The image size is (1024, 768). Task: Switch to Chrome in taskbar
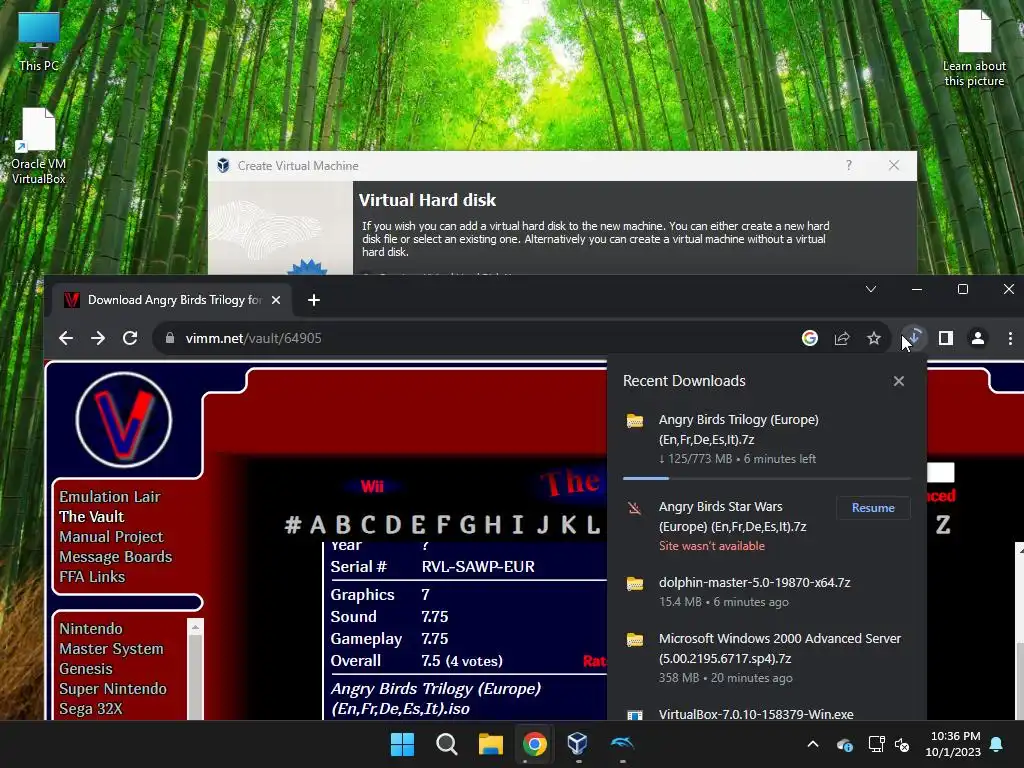coord(534,744)
